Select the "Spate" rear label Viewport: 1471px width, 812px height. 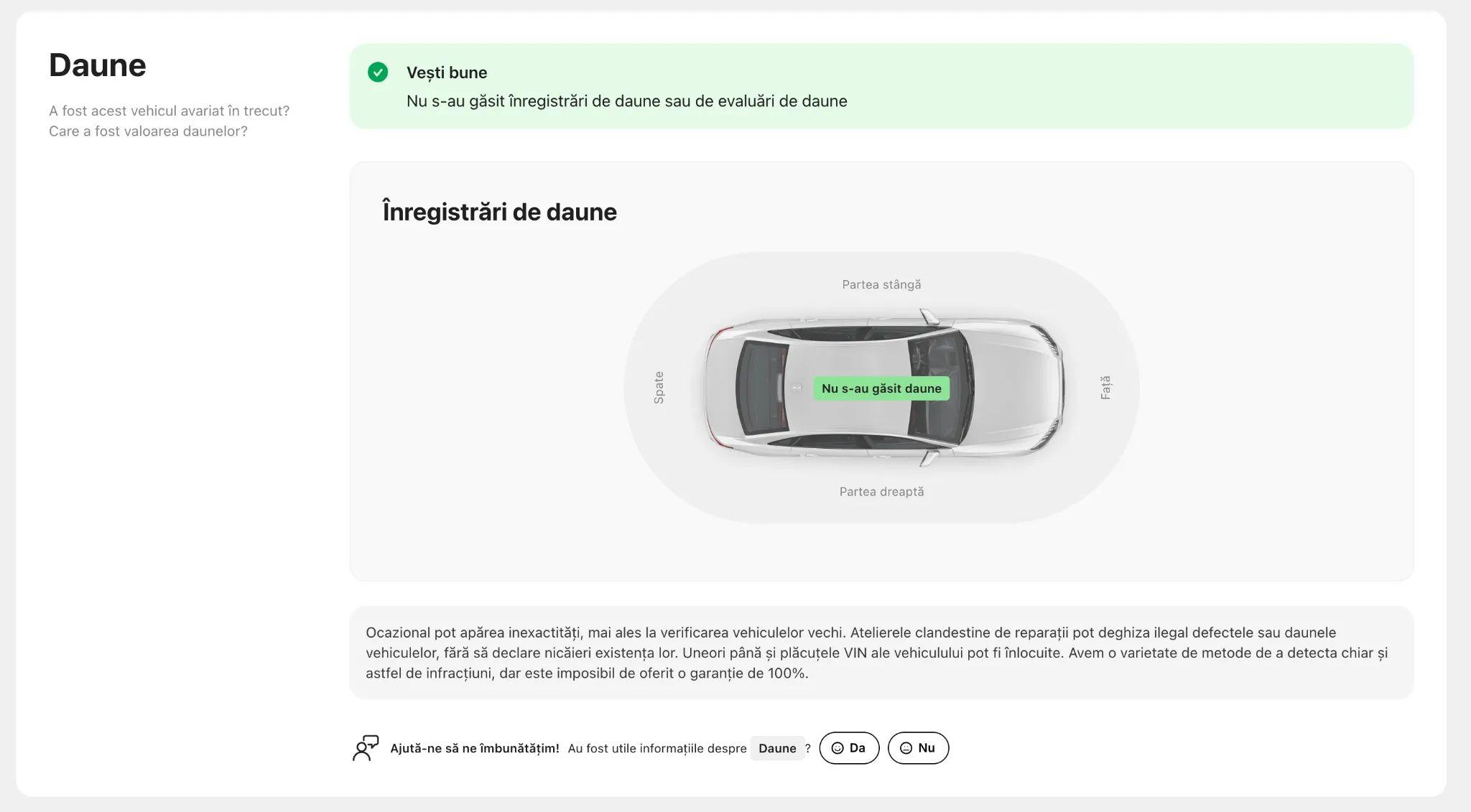659,388
